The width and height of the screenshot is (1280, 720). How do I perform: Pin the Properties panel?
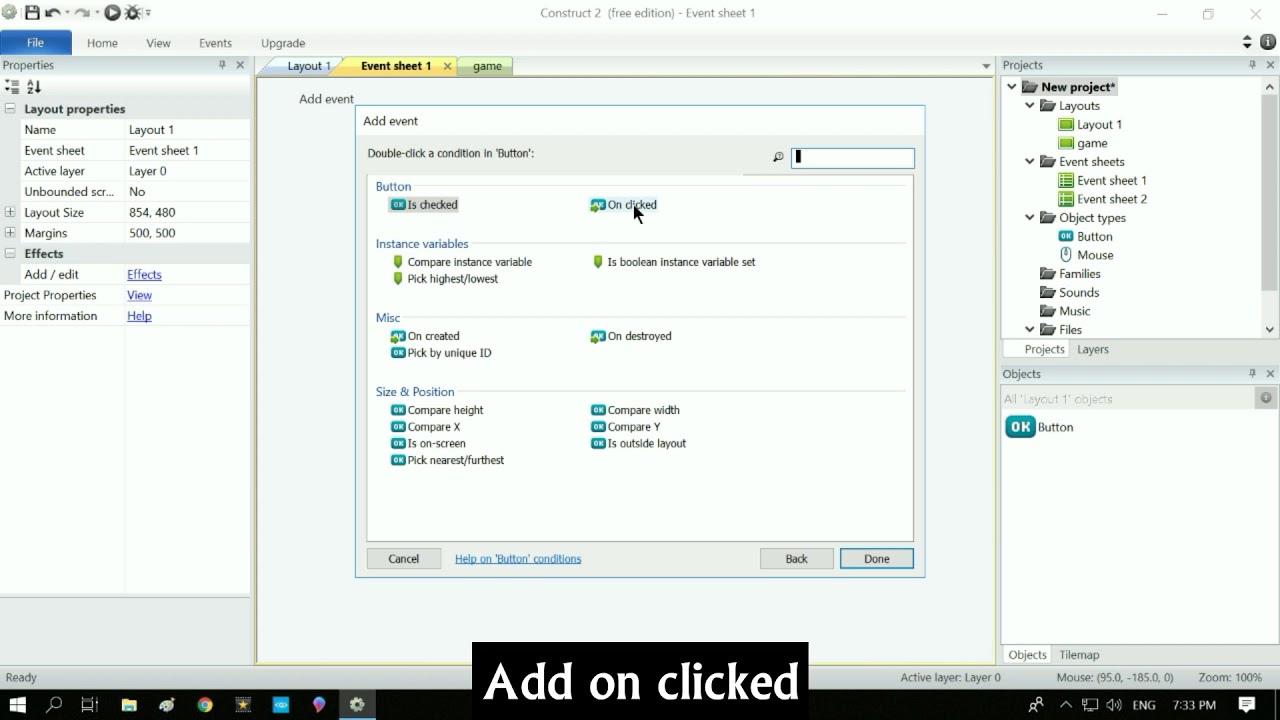(222, 65)
